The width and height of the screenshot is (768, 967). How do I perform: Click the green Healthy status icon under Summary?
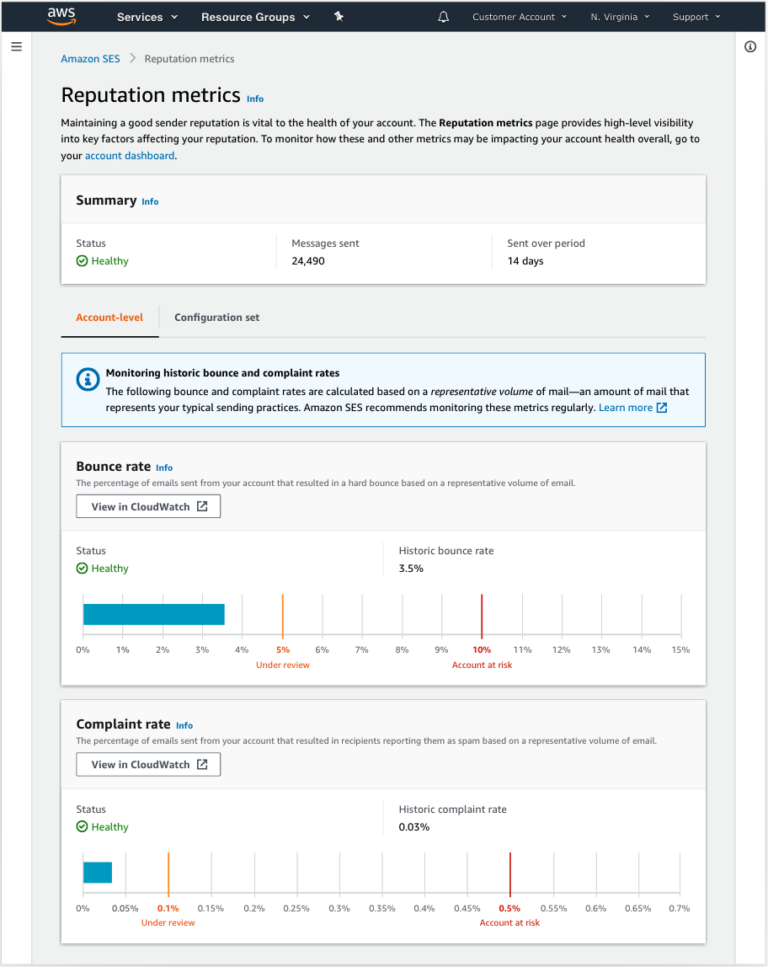point(81,260)
